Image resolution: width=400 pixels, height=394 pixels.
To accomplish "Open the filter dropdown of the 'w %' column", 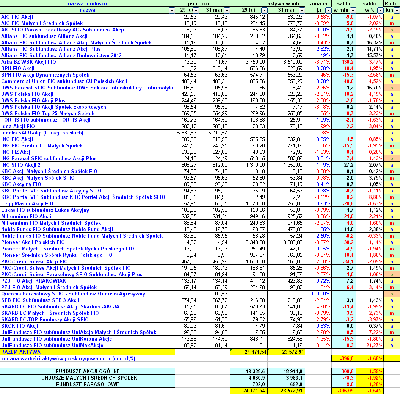I will point(380,10).
